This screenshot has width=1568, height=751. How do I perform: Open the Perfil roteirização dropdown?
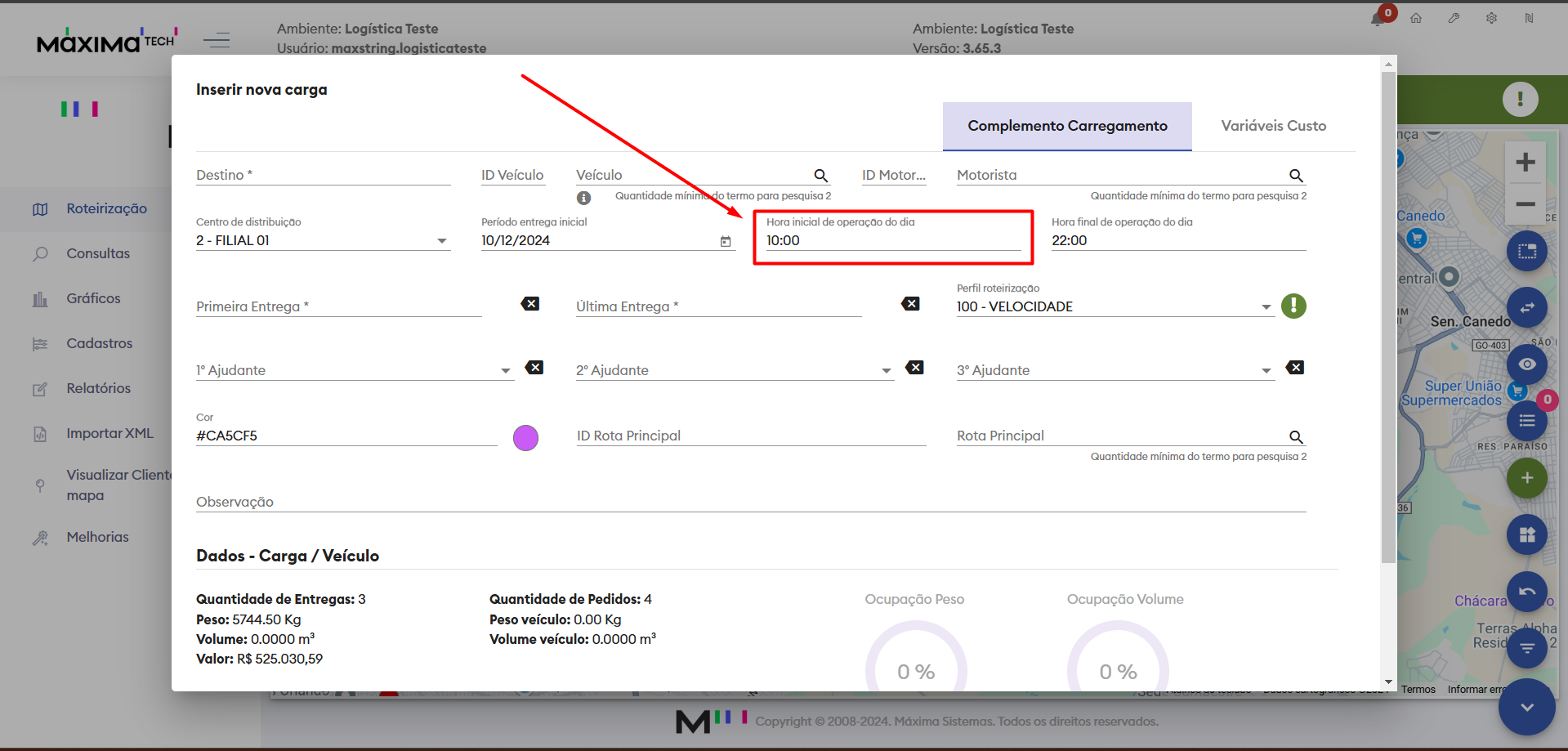coord(1266,307)
